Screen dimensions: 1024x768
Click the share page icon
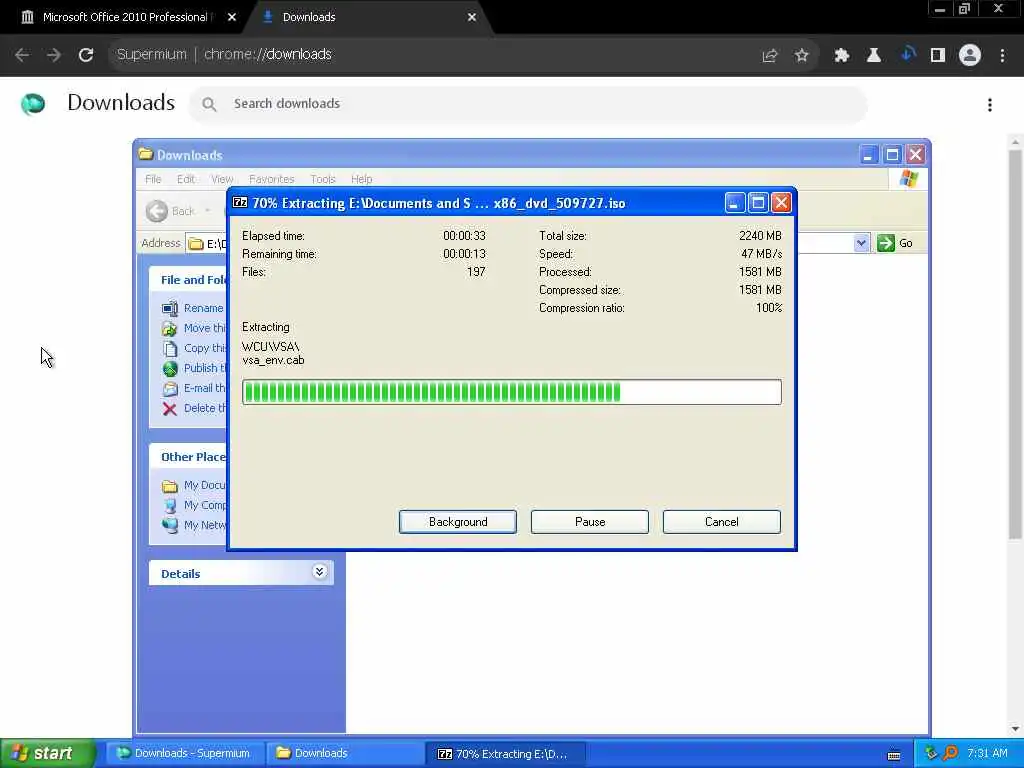(x=770, y=56)
